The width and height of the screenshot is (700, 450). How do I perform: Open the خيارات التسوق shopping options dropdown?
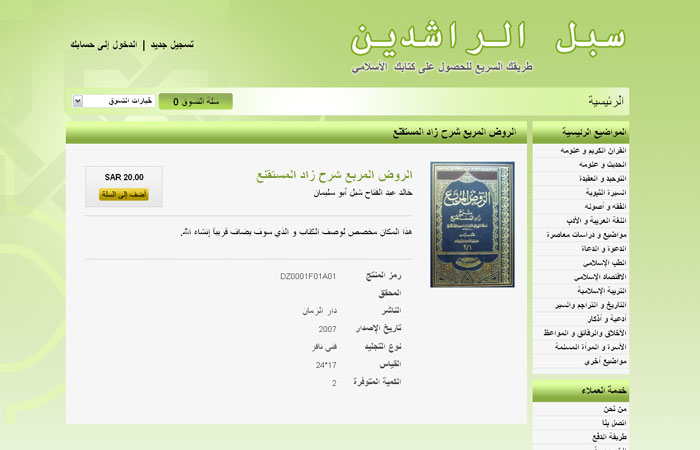(114, 101)
